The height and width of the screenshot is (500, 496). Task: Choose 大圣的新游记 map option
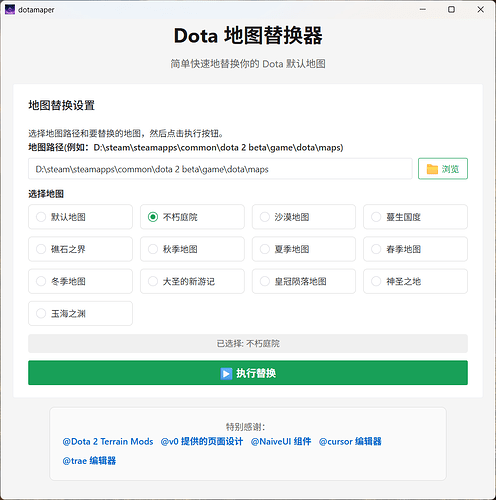pyautogui.click(x=192, y=281)
